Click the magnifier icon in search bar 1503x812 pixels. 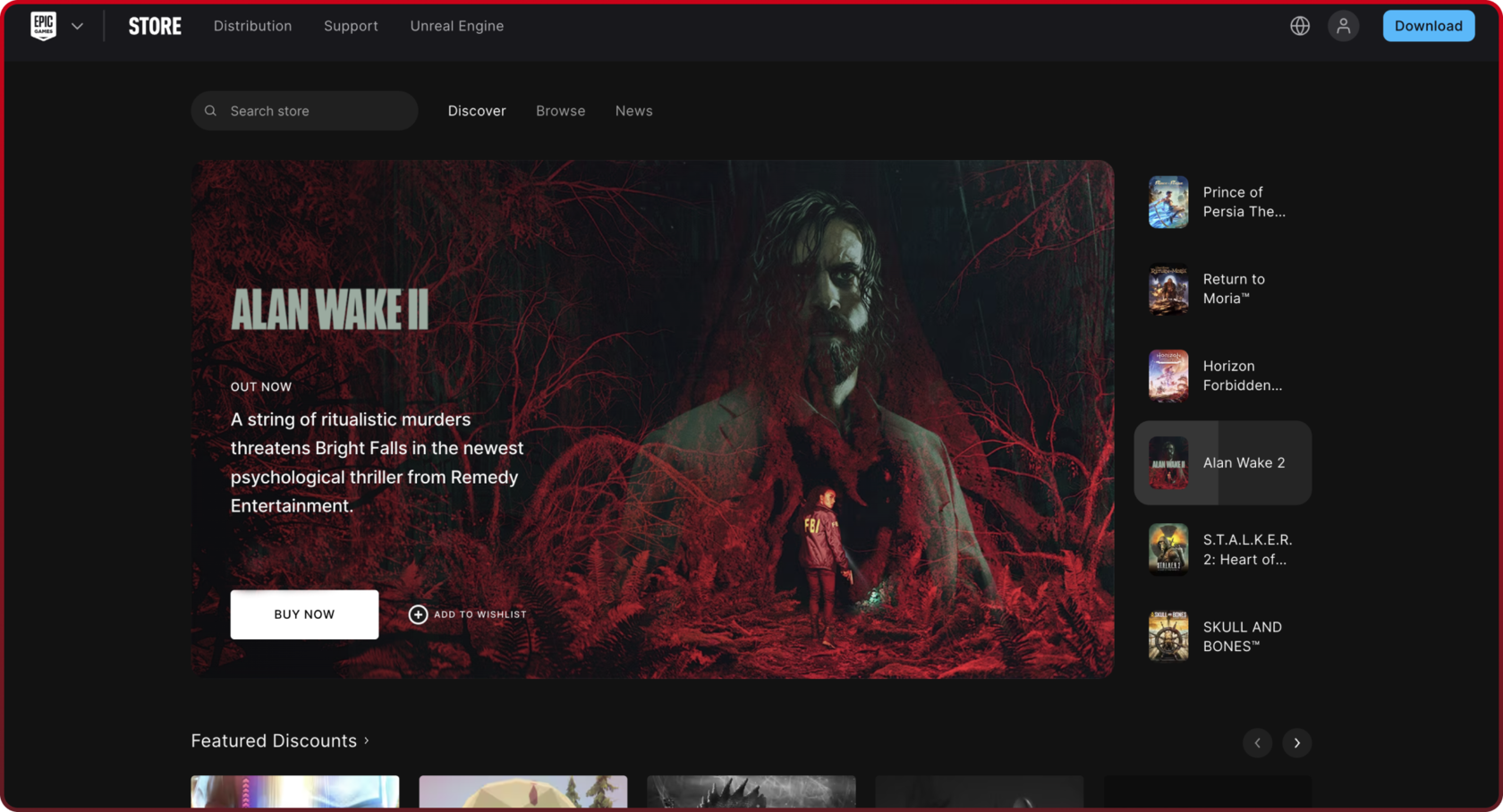click(x=210, y=111)
